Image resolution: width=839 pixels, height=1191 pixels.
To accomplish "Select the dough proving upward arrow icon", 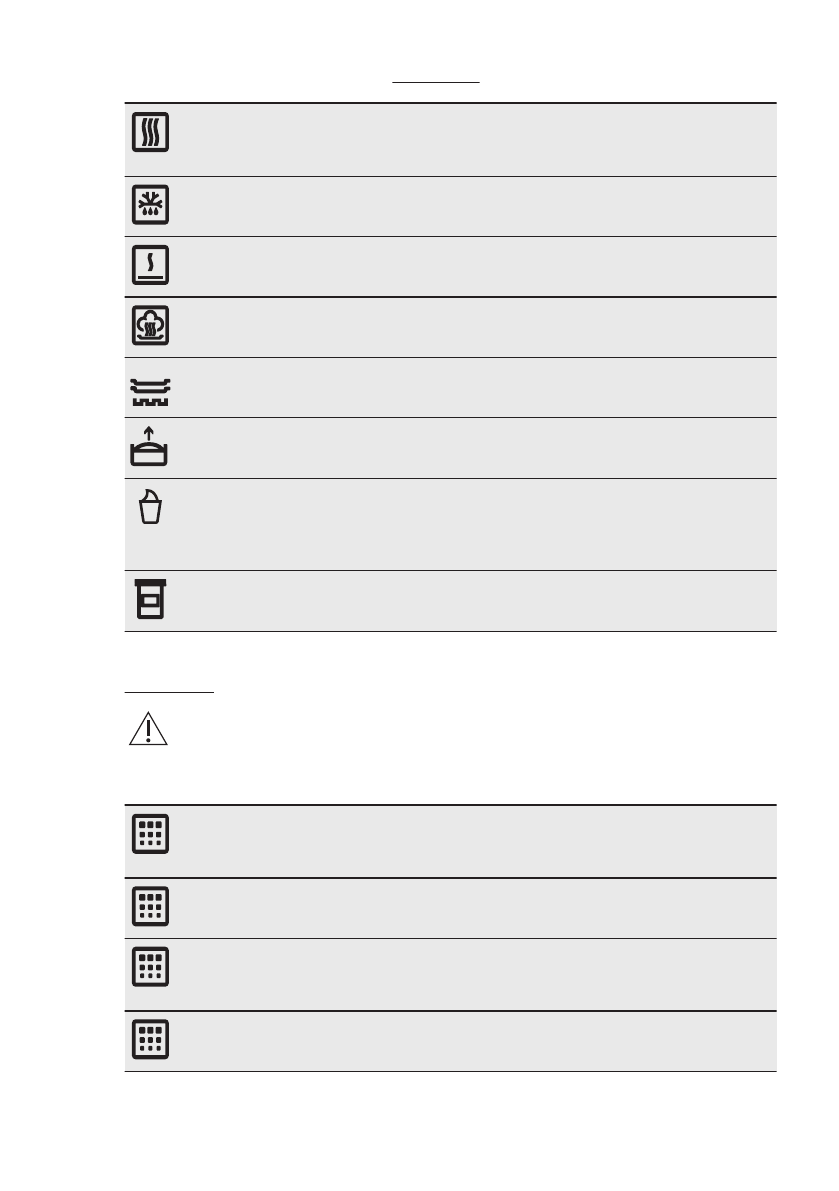I will click(x=150, y=448).
